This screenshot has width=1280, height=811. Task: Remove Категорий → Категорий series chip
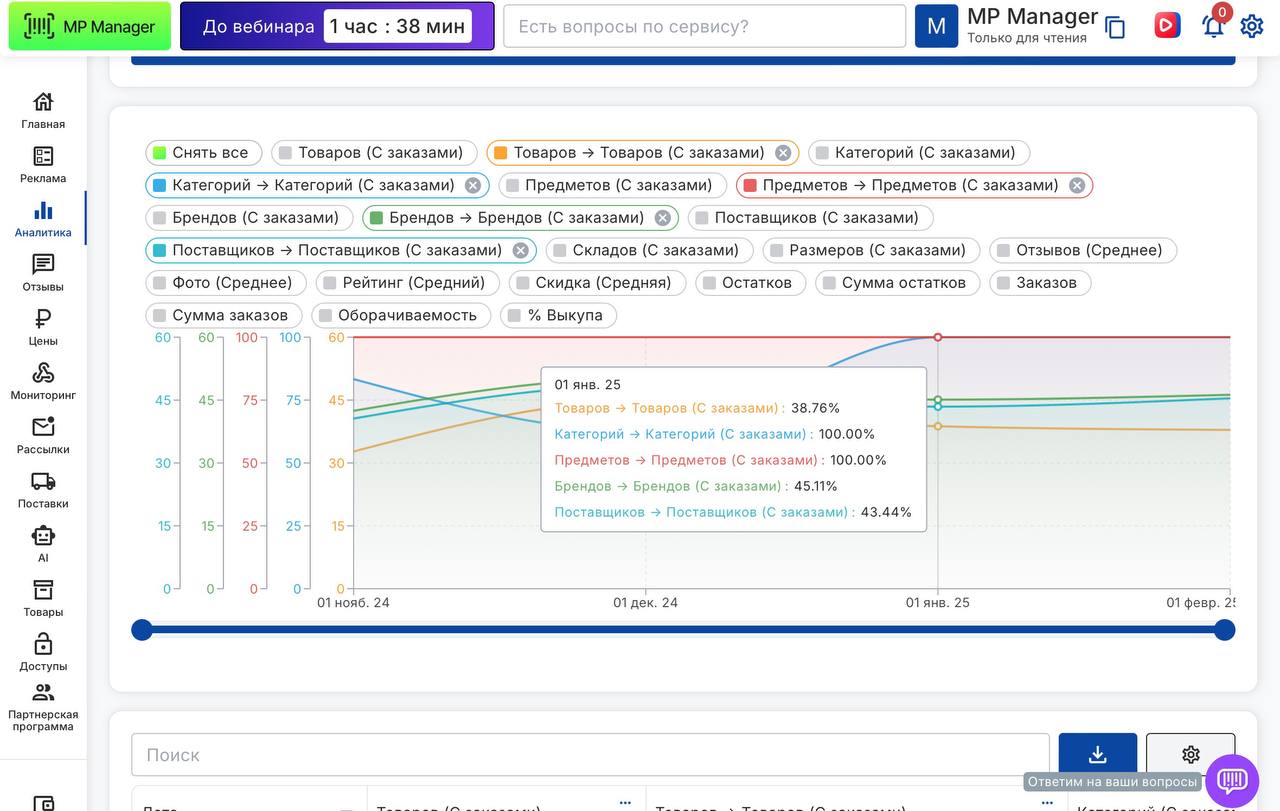pyautogui.click(x=473, y=185)
